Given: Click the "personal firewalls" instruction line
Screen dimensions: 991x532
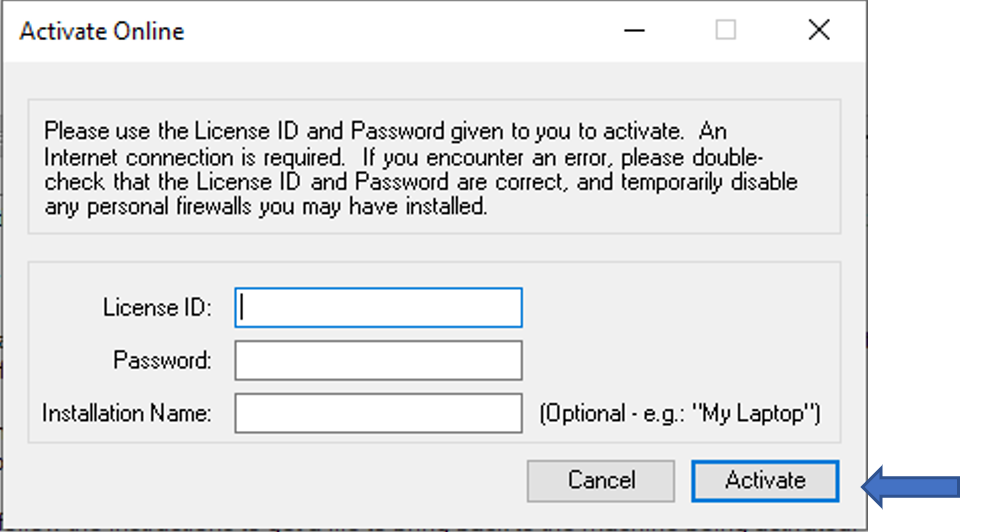Looking at the screenshot, I should coord(265,209).
